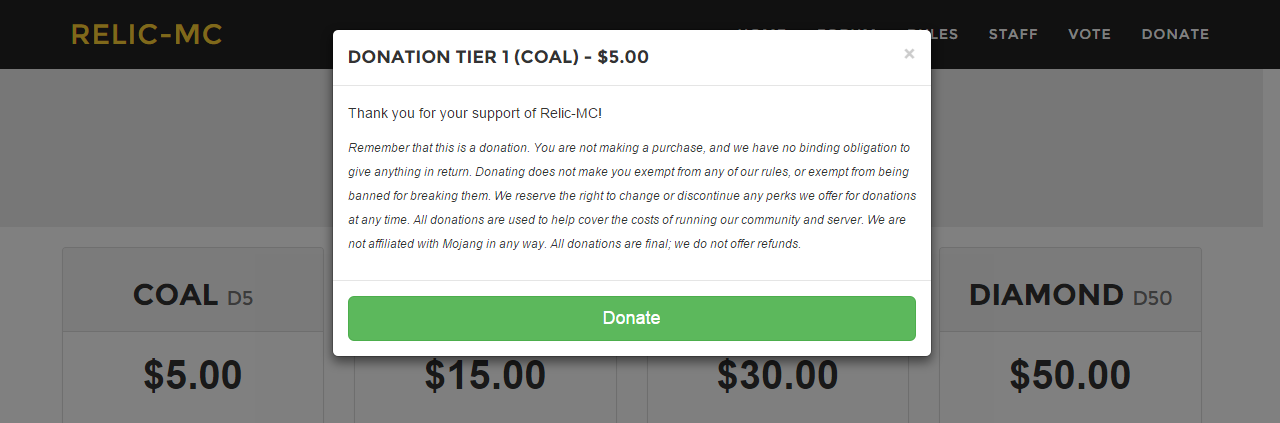This screenshot has height=423, width=1280.
Task: Click the Donation Tier 1 dialog title
Action: [498, 57]
